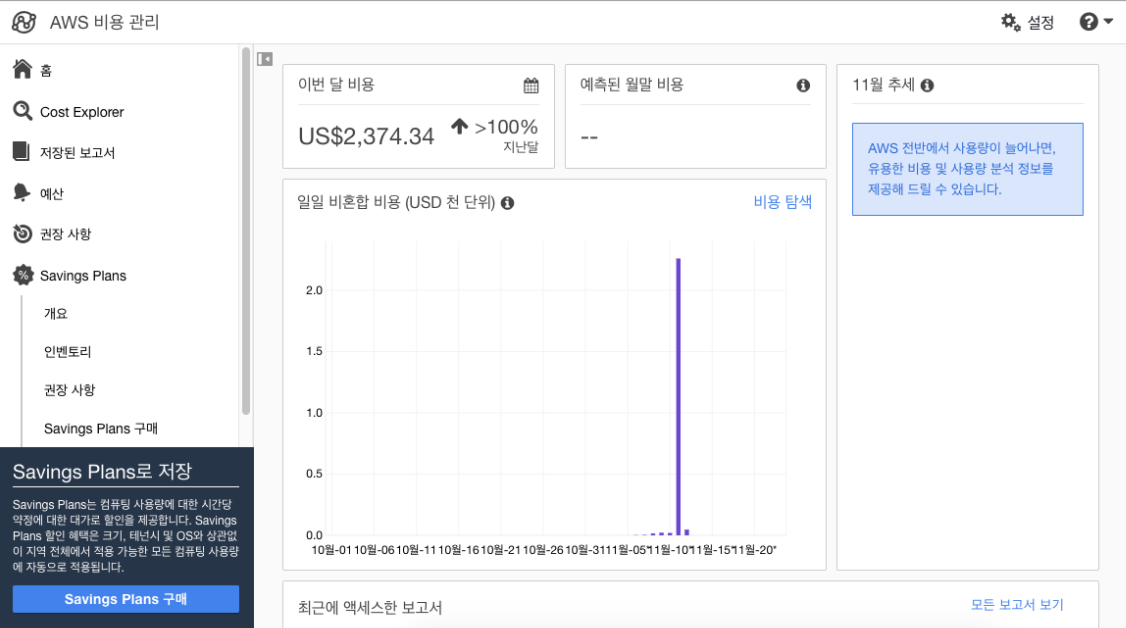The width and height of the screenshot is (1126, 628).
Task: Click the recommendations (권장 사항) target icon
Action: point(22,233)
